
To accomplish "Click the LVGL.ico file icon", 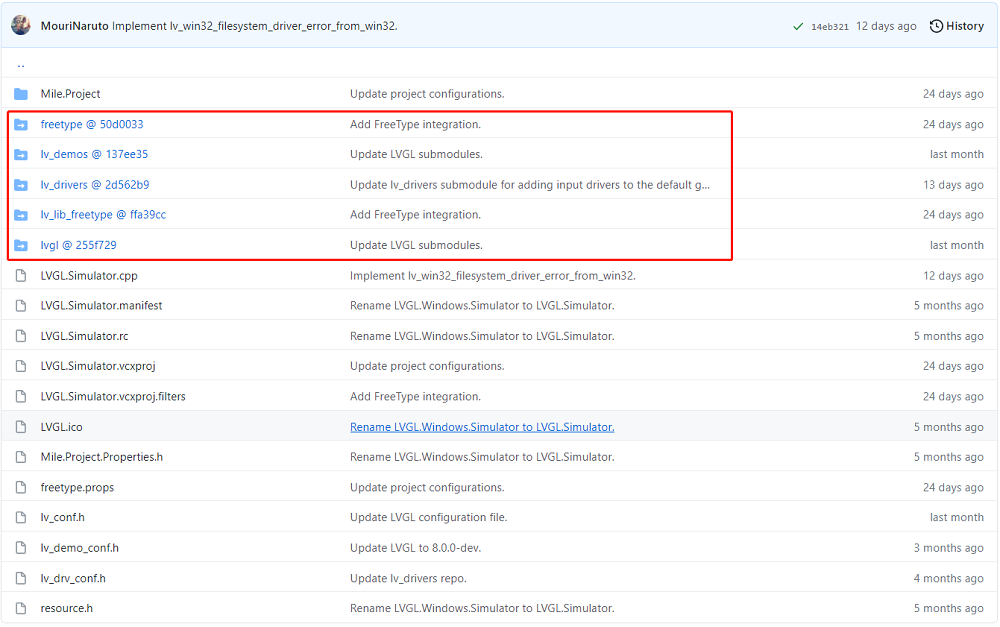I will pos(21,427).
